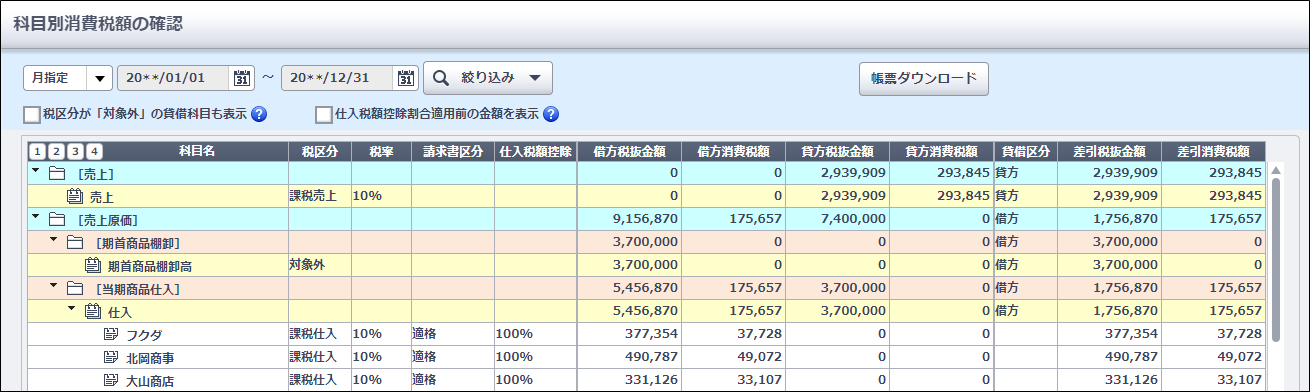Click folder icon of [当期商品仕入] row
1310x392 pixels.
[74, 288]
